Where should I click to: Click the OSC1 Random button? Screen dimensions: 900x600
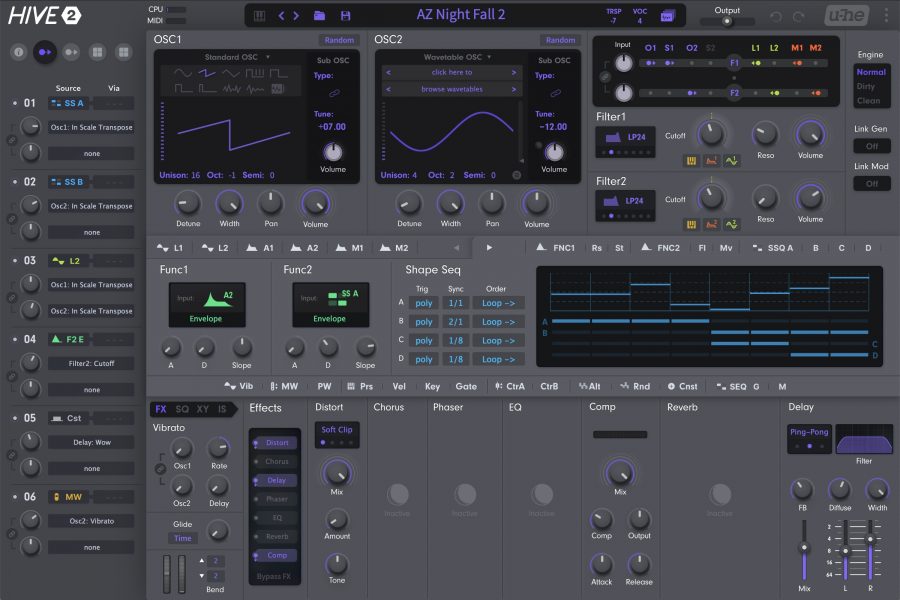click(x=339, y=40)
